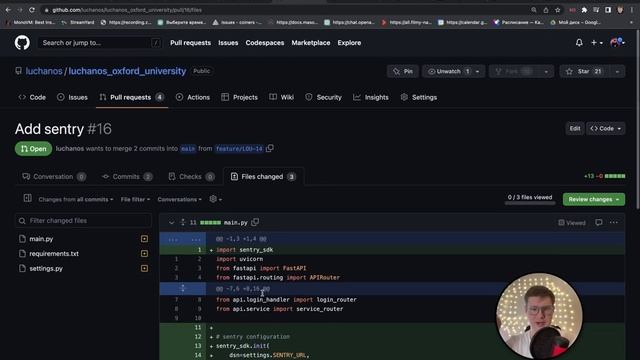Bookmark the page with star icon
Screen dimensions: 640x360
coord(558,10)
